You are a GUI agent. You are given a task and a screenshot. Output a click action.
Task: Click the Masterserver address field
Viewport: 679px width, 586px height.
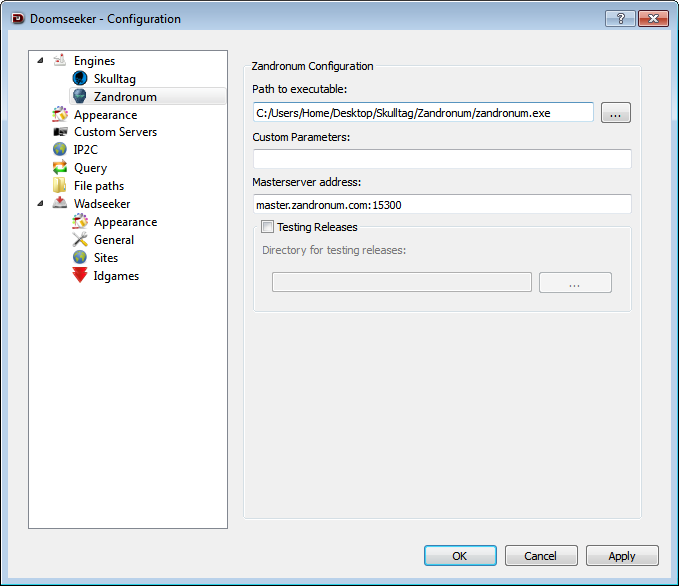pos(442,204)
